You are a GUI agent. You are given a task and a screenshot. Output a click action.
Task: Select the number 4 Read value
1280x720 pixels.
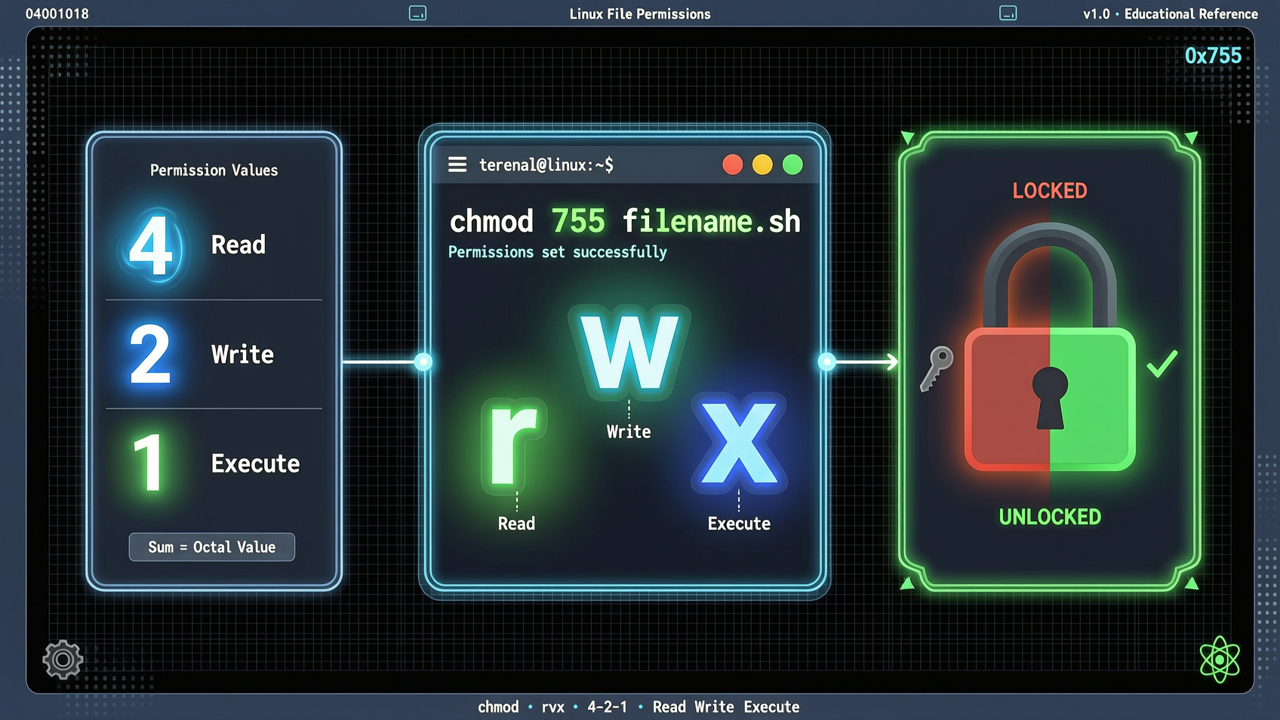point(152,247)
